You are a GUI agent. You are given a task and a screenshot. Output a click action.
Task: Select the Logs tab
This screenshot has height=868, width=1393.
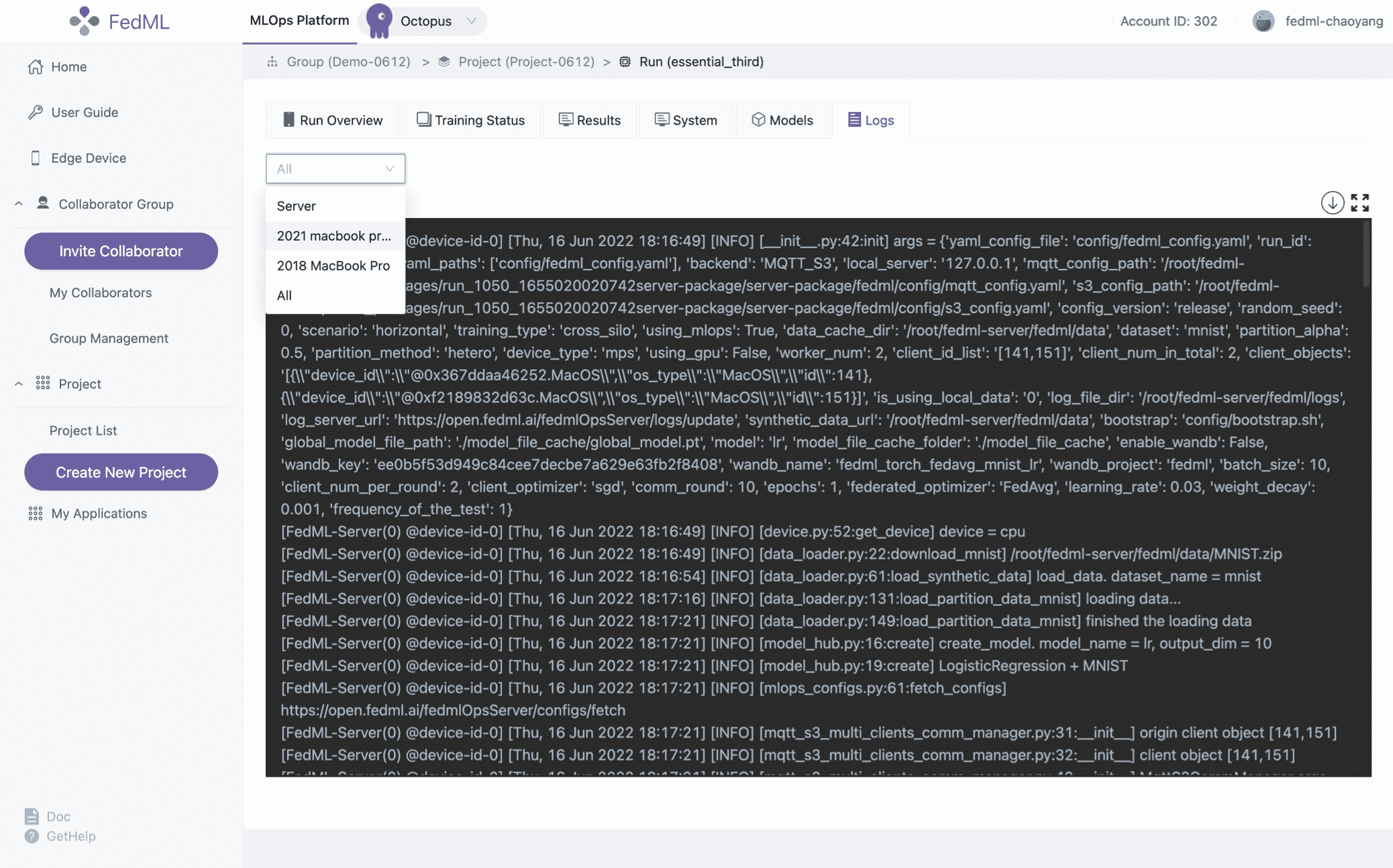[871, 120]
